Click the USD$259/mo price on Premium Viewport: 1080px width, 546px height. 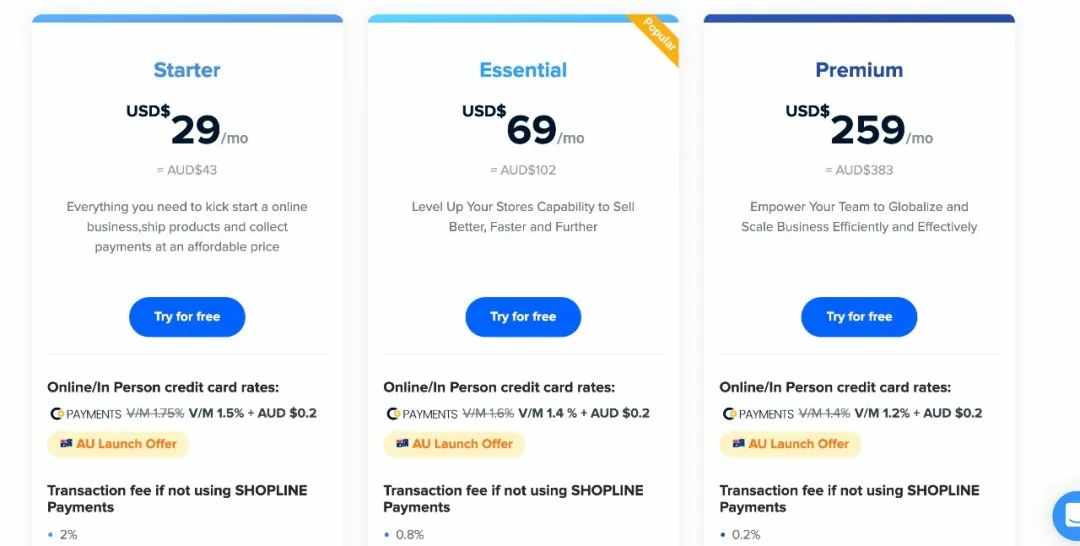[859, 125]
